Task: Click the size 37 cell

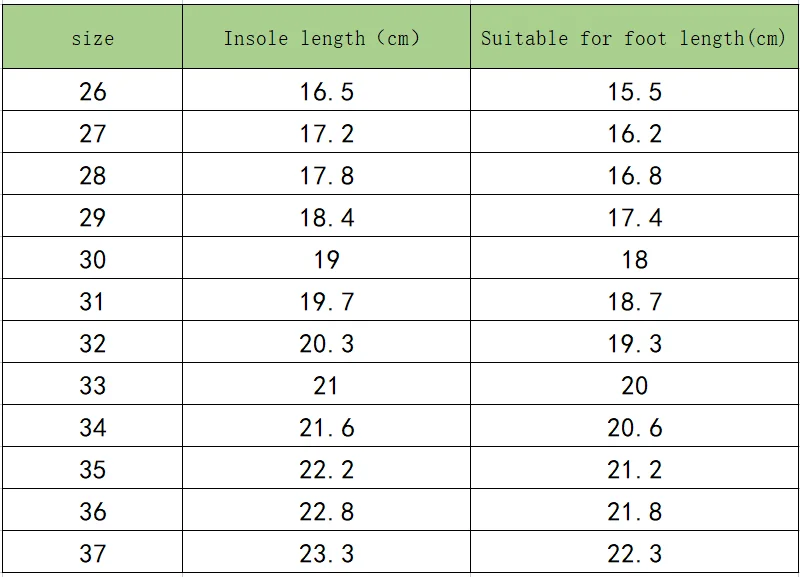Action: (x=92, y=554)
